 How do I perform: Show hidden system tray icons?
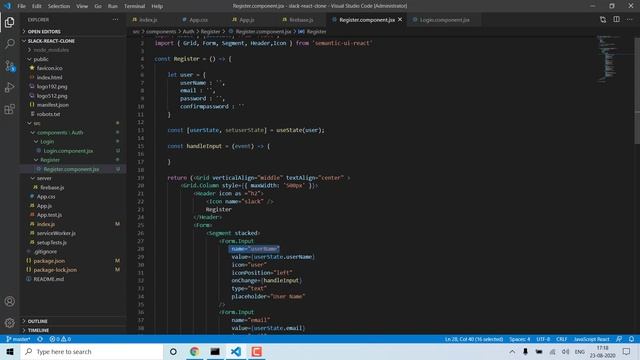512,351
